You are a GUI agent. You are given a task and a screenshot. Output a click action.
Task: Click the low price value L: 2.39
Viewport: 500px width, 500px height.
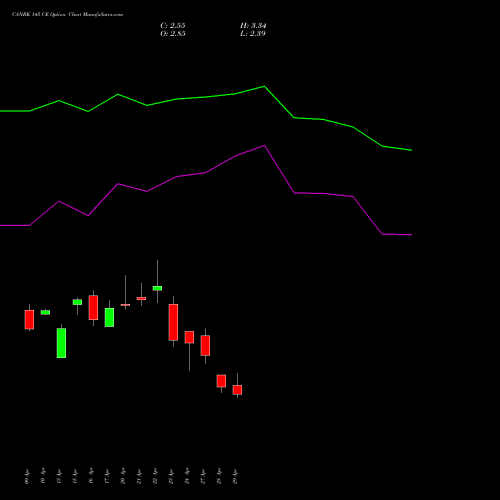click(253, 34)
